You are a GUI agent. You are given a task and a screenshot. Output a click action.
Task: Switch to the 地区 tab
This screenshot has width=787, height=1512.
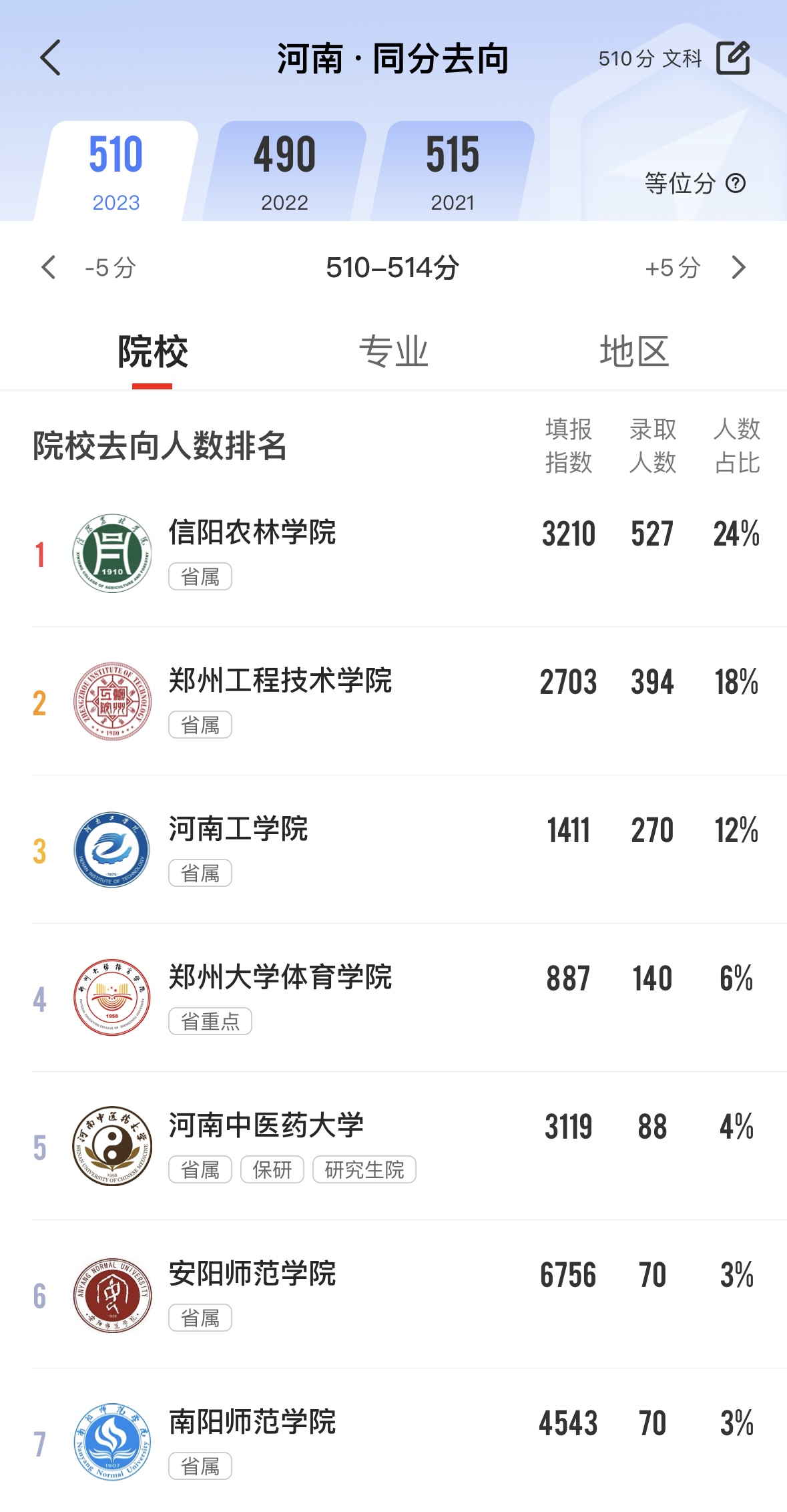pyautogui.click(x=633, y=351)
